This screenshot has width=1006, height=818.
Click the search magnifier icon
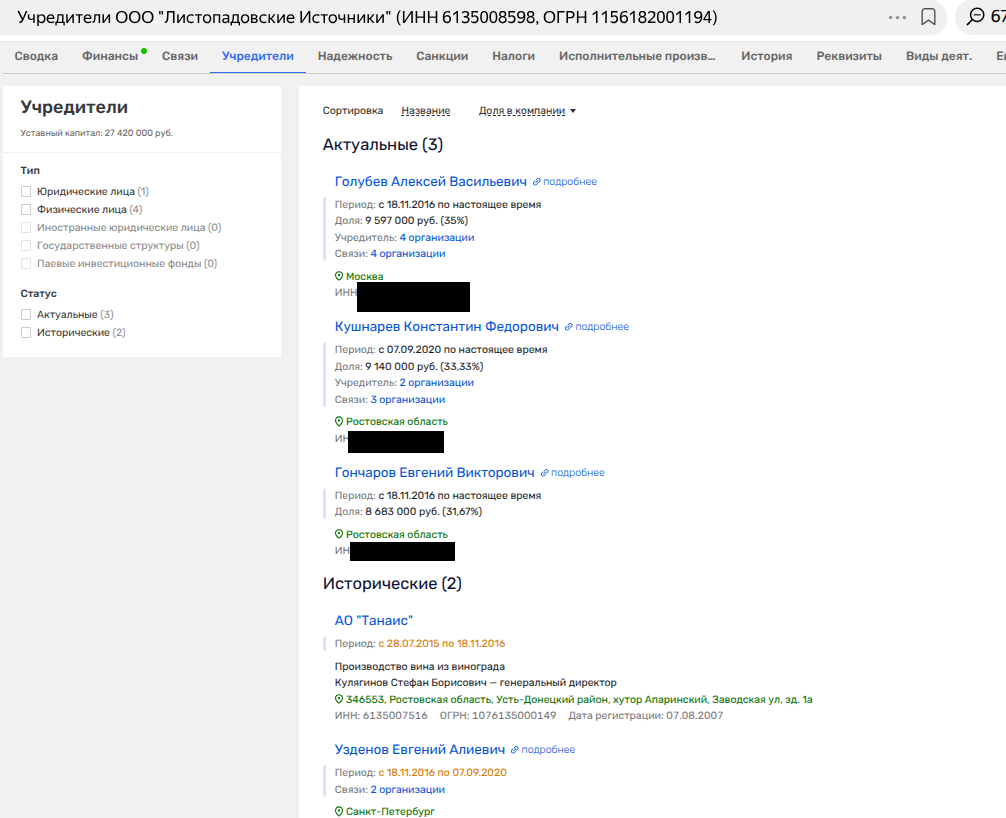(976, 17)
